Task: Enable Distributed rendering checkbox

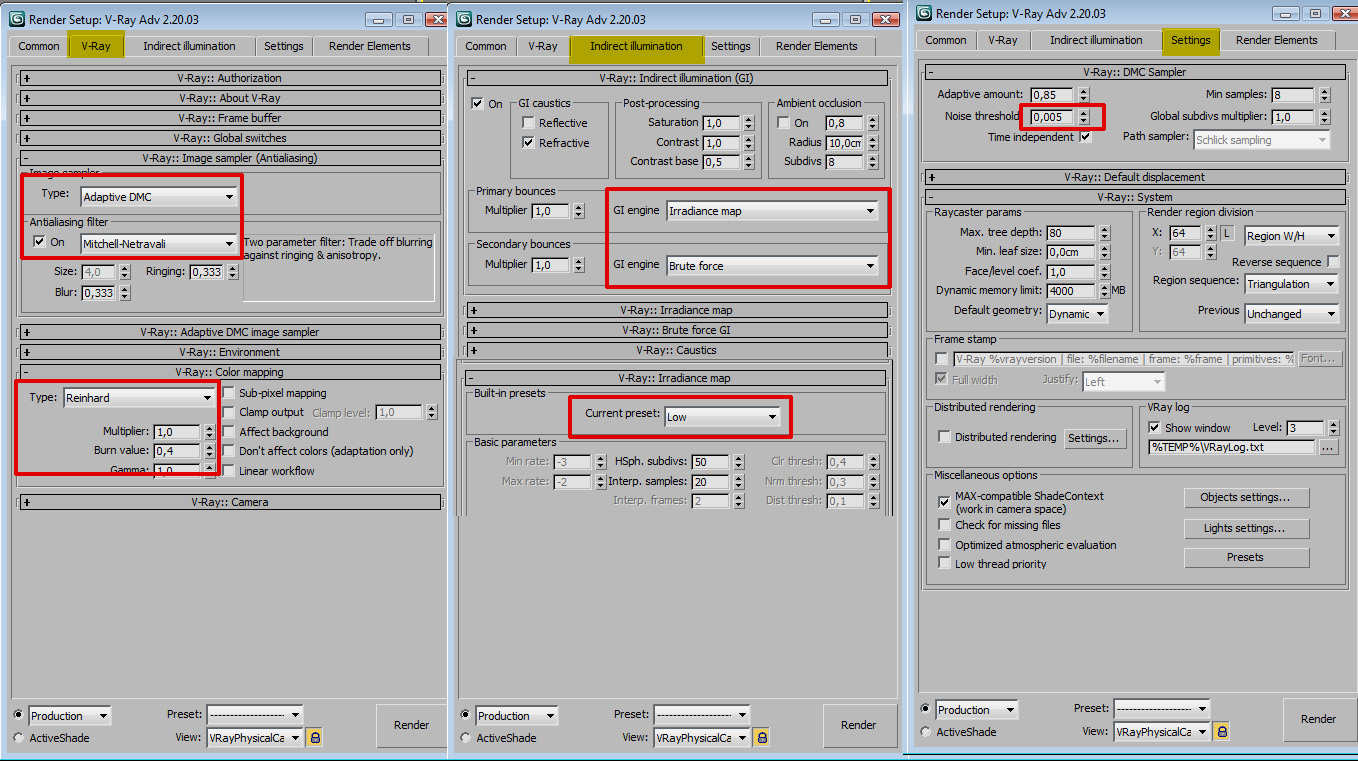Action: (944, 437)
